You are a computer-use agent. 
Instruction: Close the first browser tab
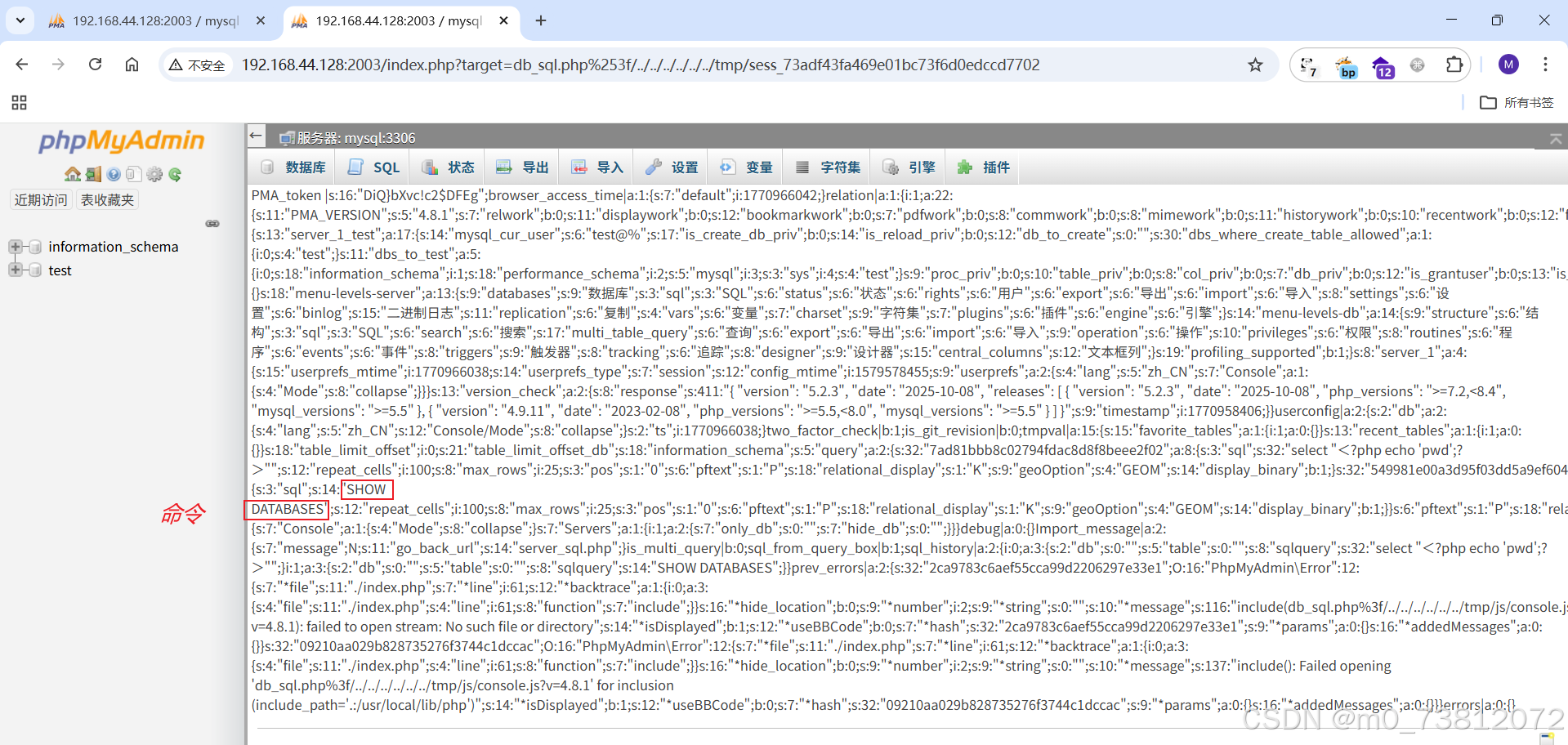point(261,20)
